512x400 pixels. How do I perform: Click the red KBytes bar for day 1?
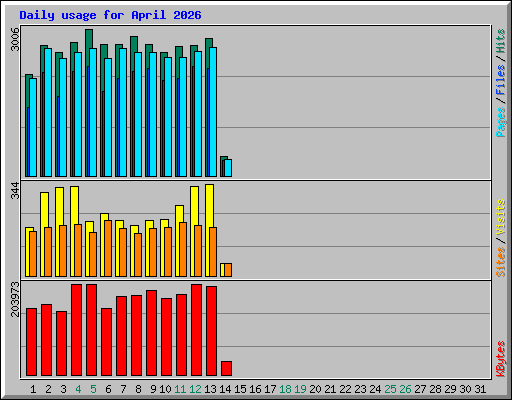(x=31, y=342)
